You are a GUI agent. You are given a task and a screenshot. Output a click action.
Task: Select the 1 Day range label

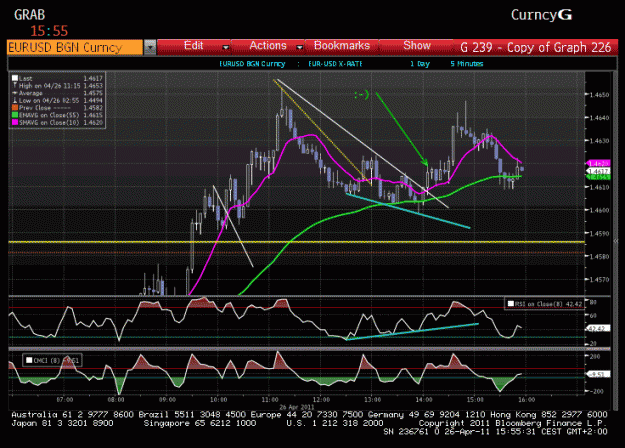click(420, 64)
